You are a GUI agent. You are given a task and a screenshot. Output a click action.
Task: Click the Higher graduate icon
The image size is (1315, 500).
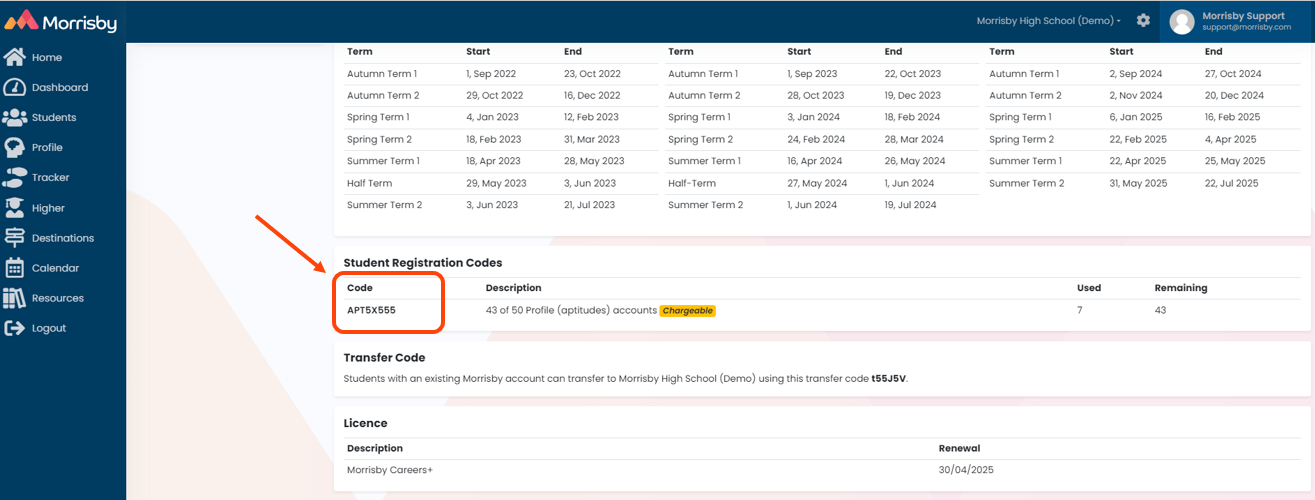coord(14,208)
